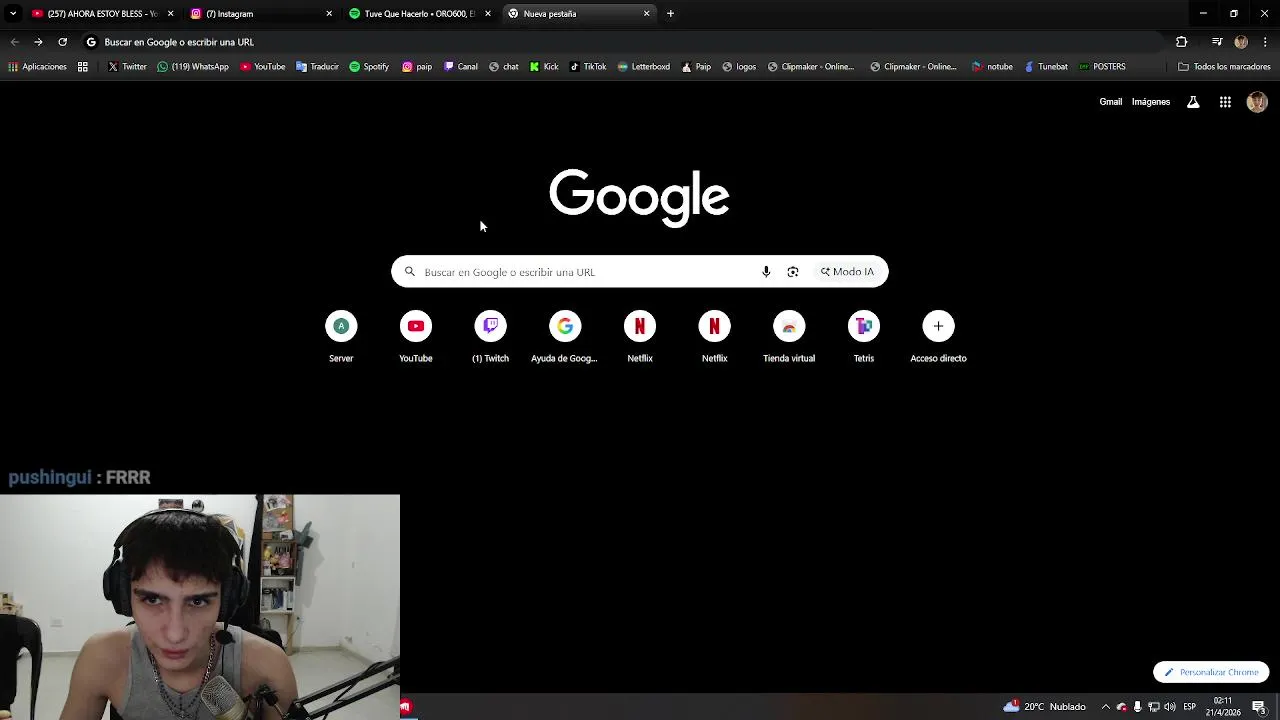Open the Google account profile picture

pyautogui.click(x=1257, y=102)
